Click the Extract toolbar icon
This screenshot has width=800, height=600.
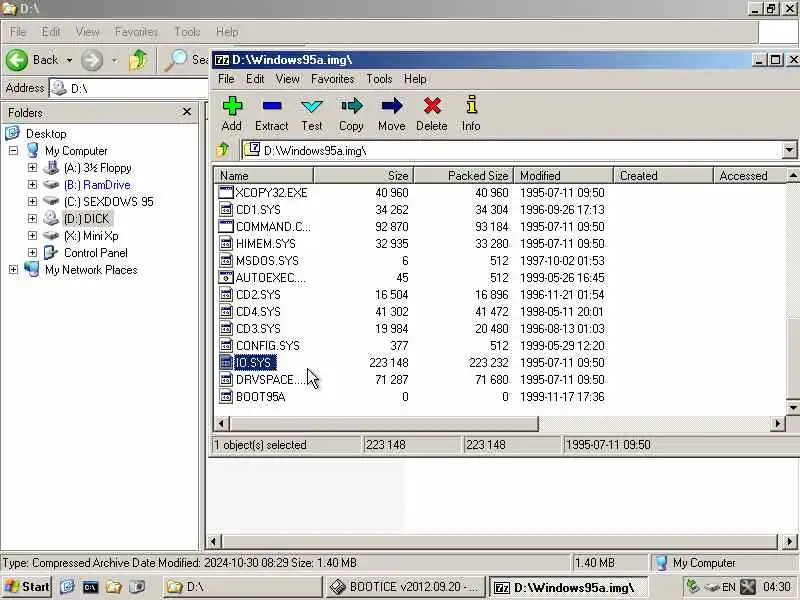pyautogui.click(x=271, y=106)
